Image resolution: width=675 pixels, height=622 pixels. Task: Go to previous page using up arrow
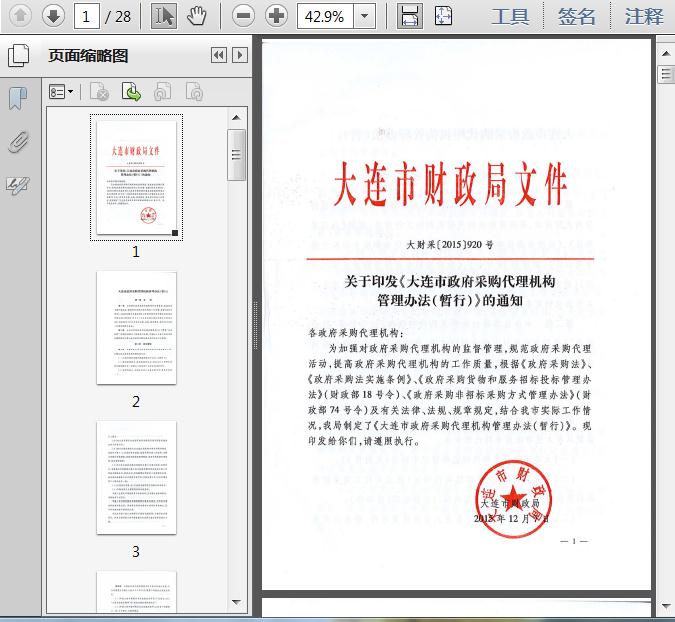pyautogui.click(x=20, y=16)
